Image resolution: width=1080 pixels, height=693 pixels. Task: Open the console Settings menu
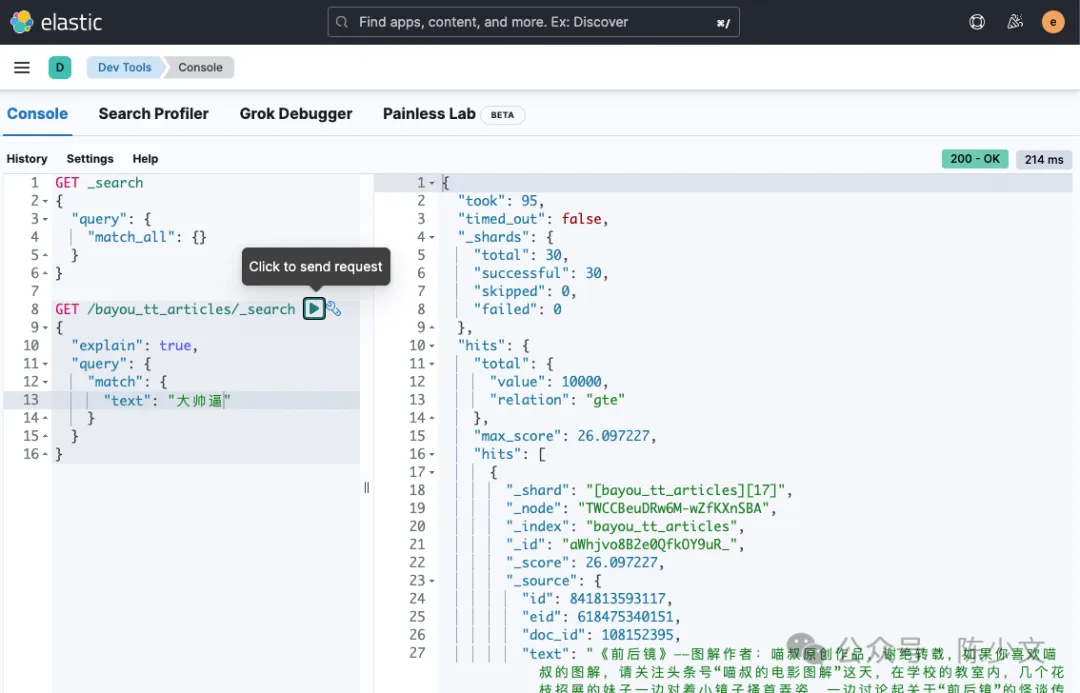pyautogui.click(x=89, y=158)
